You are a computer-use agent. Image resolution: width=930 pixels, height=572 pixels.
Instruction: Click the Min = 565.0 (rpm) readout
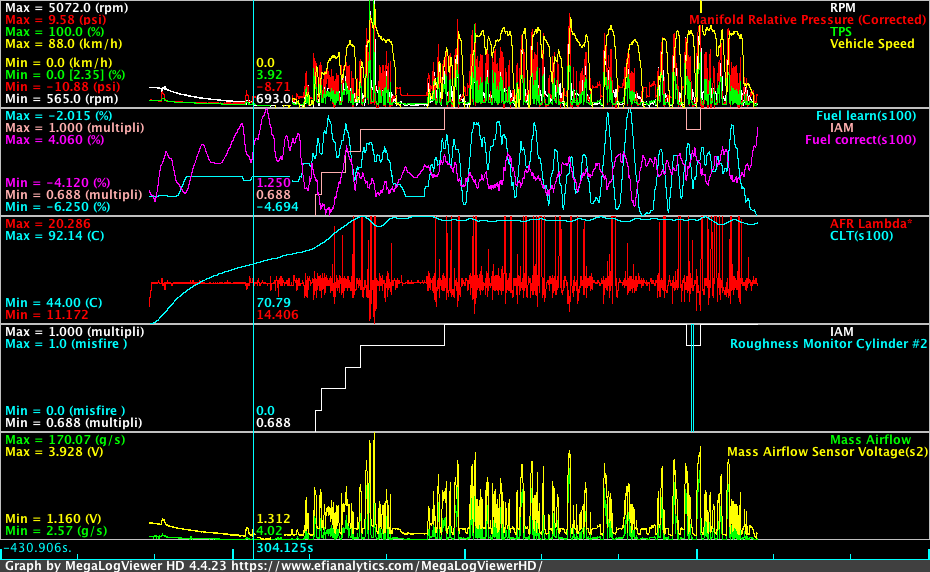pos(62,98)
